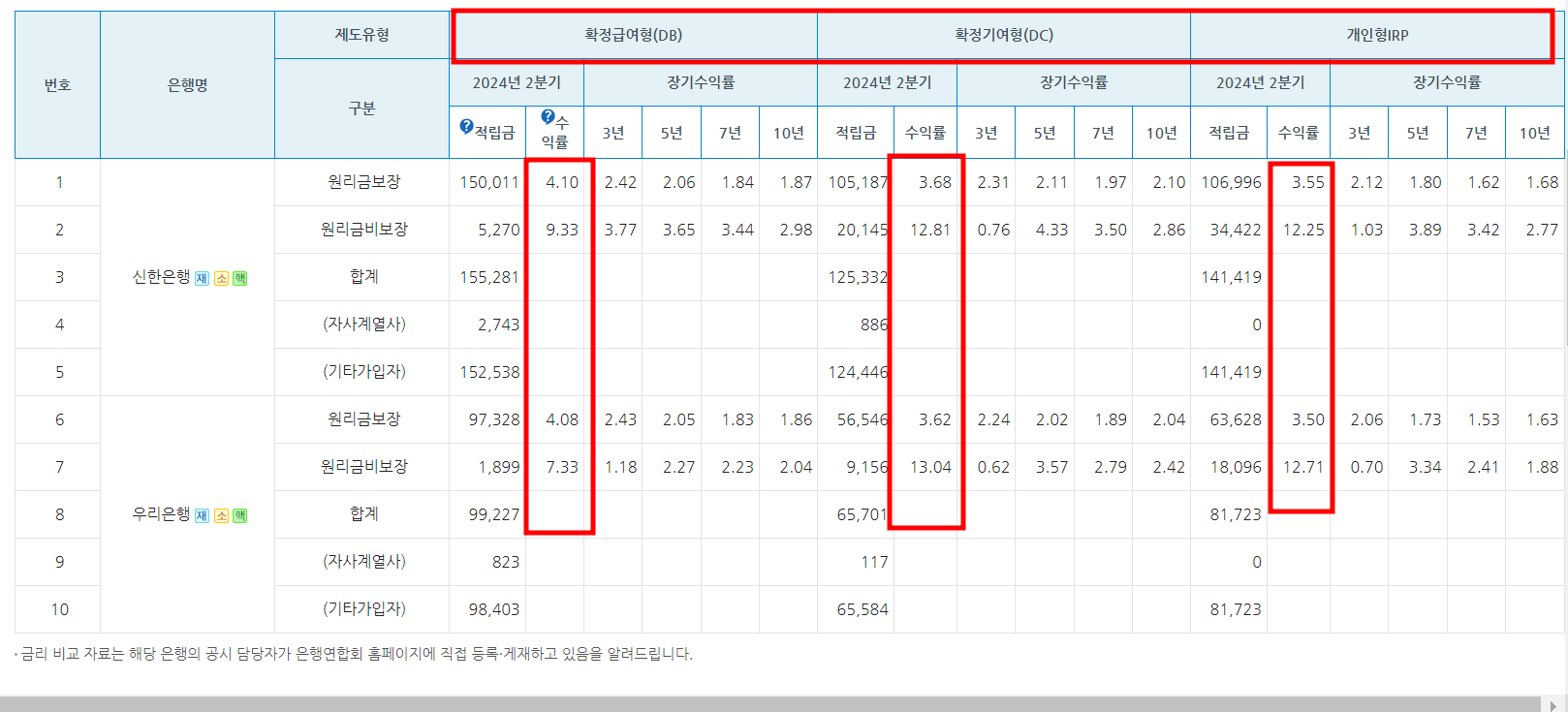Click the horizontal scrollbar right arrow
The width and height of the screenshot is (1568, 712).
pyautogui.click(x=1553, y=705)
